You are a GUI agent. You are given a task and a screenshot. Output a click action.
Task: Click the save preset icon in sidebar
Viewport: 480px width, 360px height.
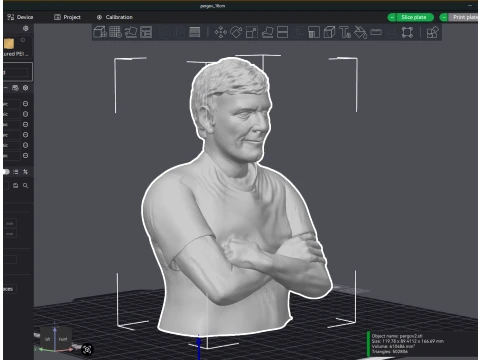(x=16, y=186)
